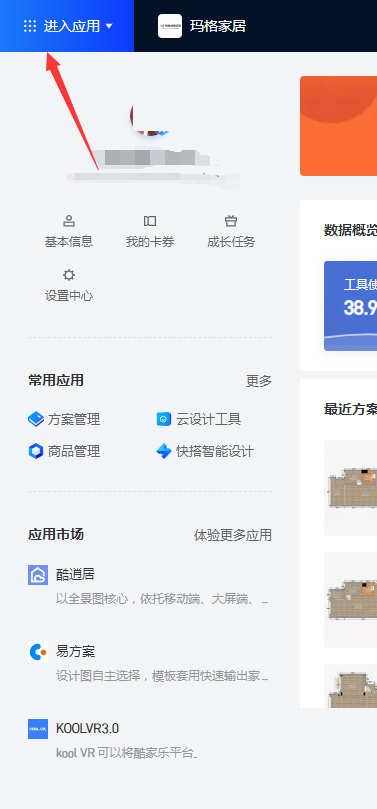Open 基本信息 person icon
The image size is (377, 809).
pyautogui.click(x=69, y=221)
